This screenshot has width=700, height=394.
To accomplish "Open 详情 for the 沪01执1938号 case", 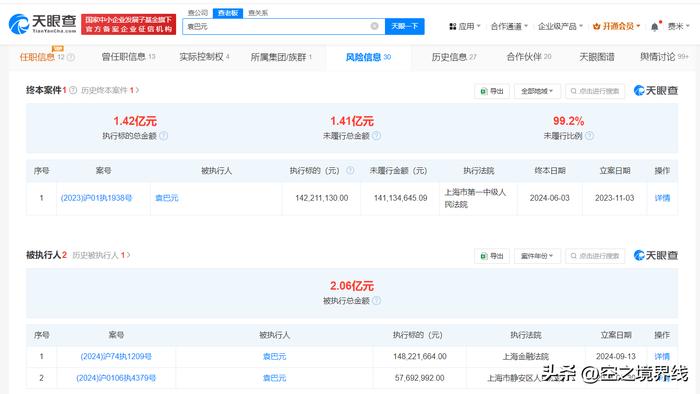I will 662,198.
